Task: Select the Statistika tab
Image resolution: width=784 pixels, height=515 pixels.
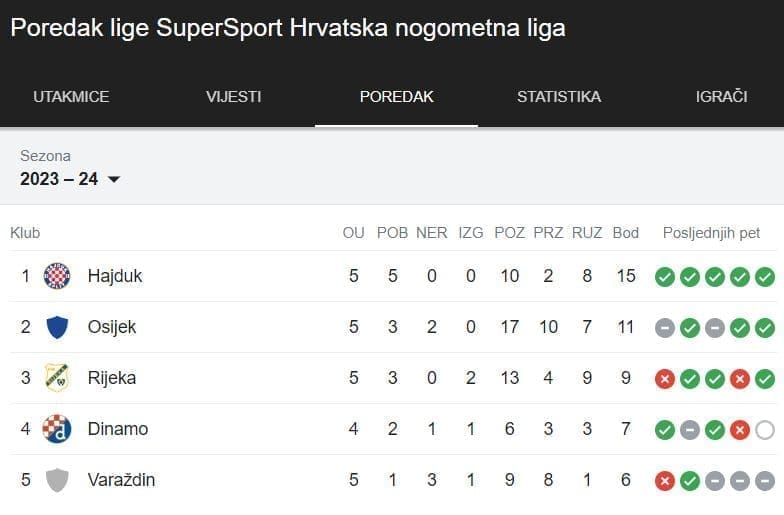Action: (559, 97)
